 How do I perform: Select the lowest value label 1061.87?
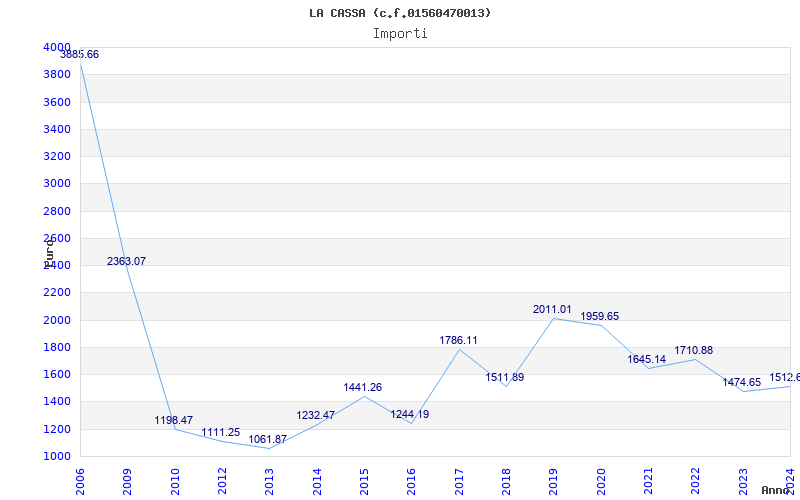[x=268, y=439]
